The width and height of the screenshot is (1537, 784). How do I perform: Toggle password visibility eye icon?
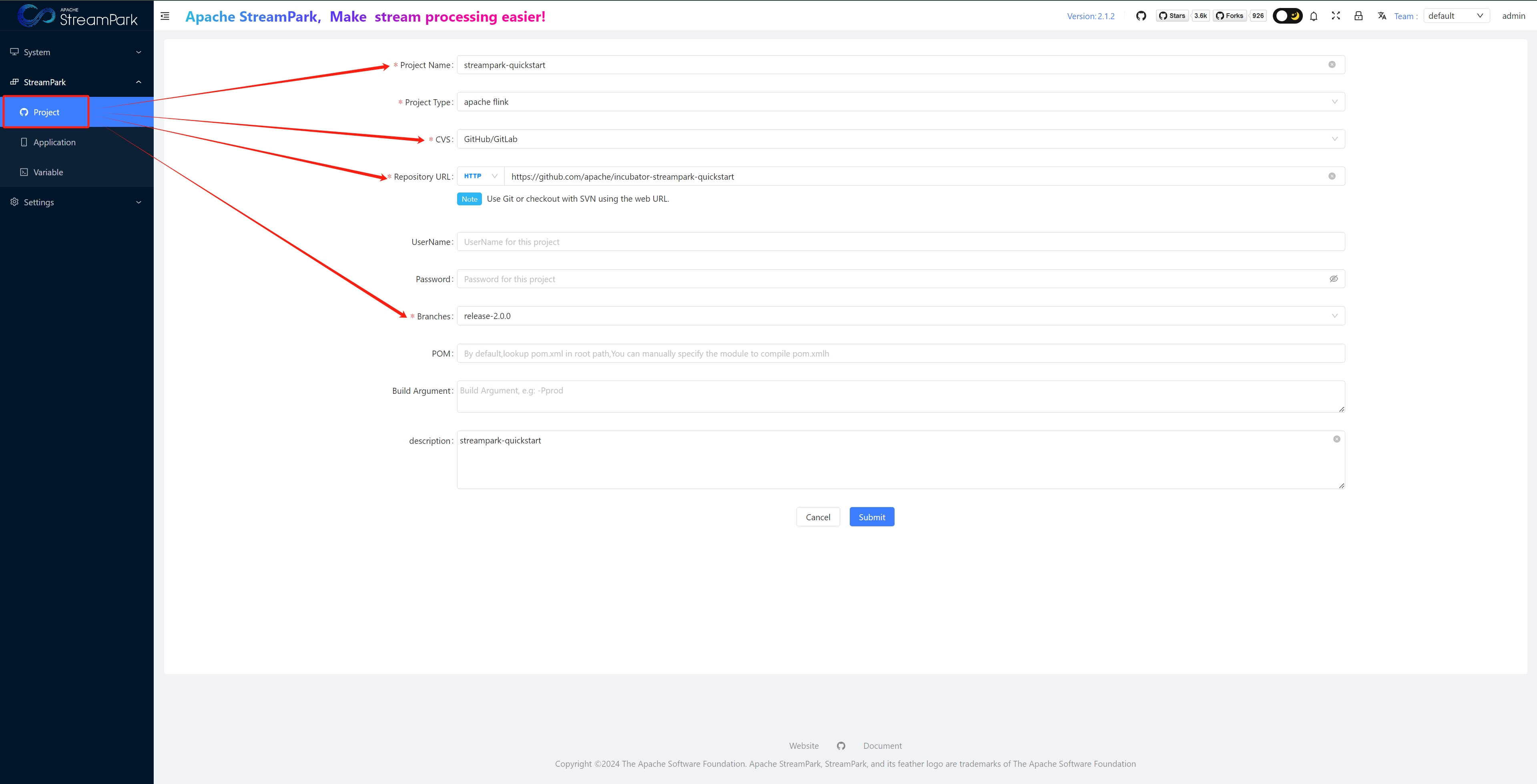[x=1334, y=279]
